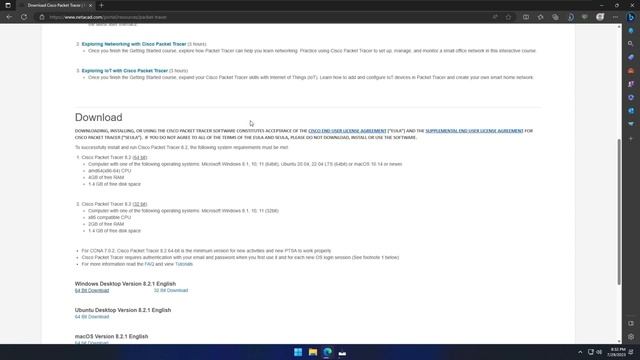The height and width of the screenshot is (360, 640).
Task: Open the Cisco End User License Agreement link
Action: (347, 131)
